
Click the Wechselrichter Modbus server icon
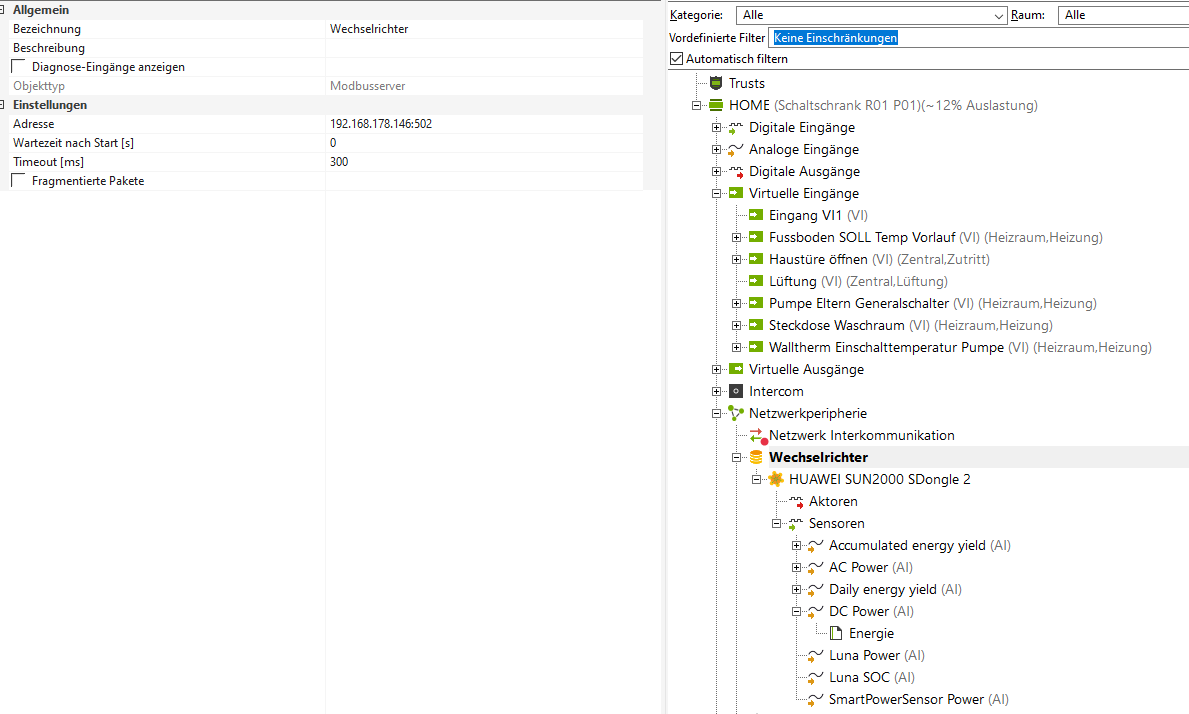(x=756, y=457)
